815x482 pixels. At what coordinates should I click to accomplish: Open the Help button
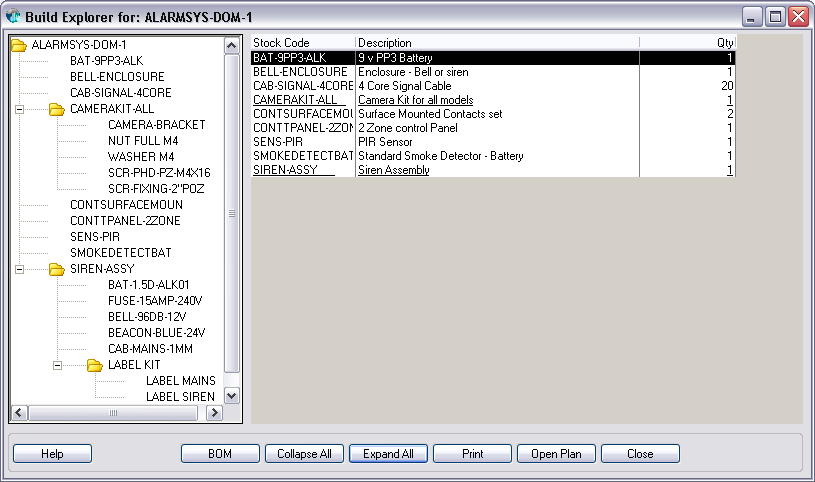52,454
